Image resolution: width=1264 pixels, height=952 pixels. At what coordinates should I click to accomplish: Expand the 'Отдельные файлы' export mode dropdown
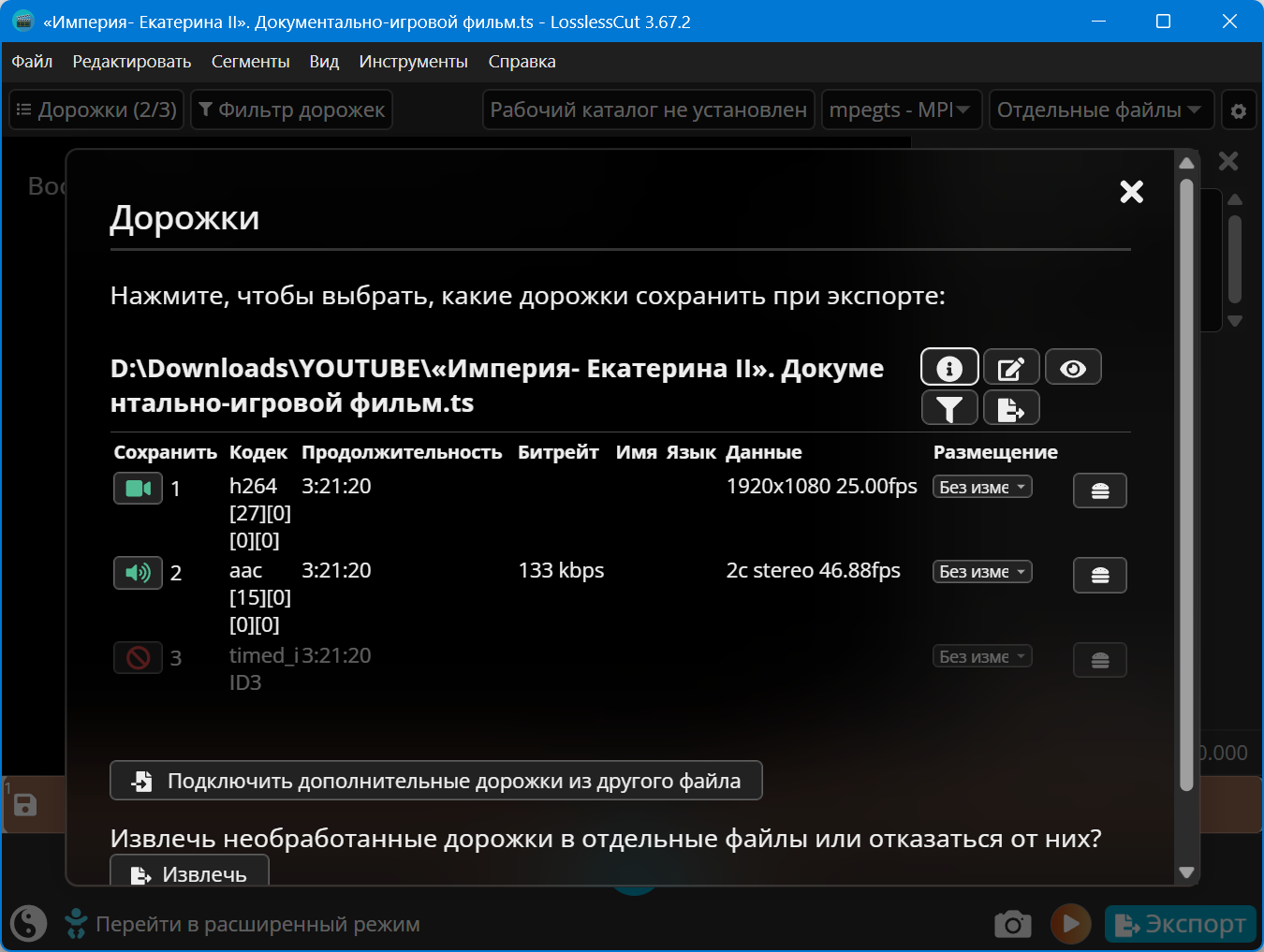(1100, 110)
